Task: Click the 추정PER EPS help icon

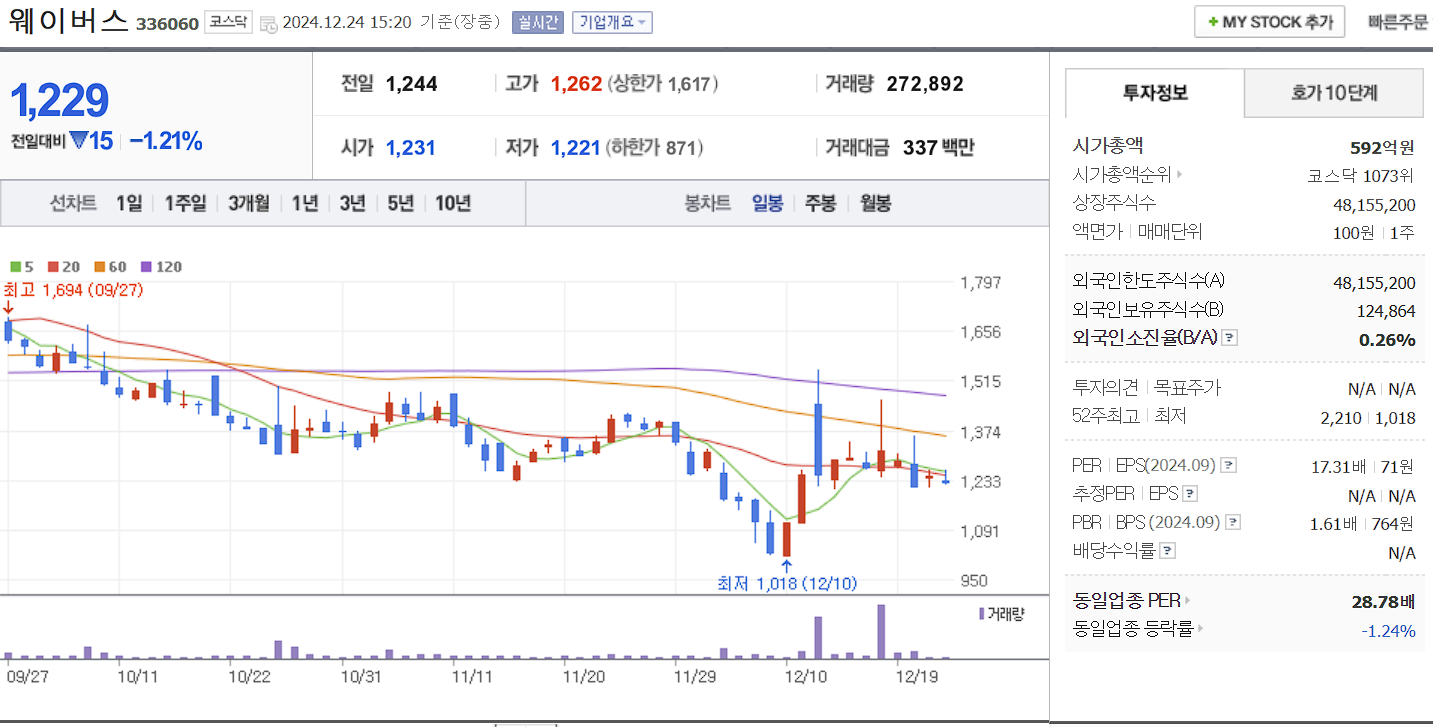Action: click(1190, 494)
